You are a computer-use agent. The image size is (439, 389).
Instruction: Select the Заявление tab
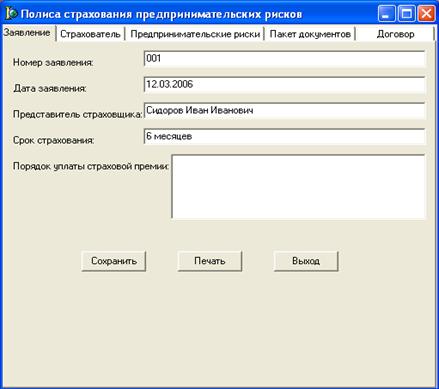click(x=27, y=33)
